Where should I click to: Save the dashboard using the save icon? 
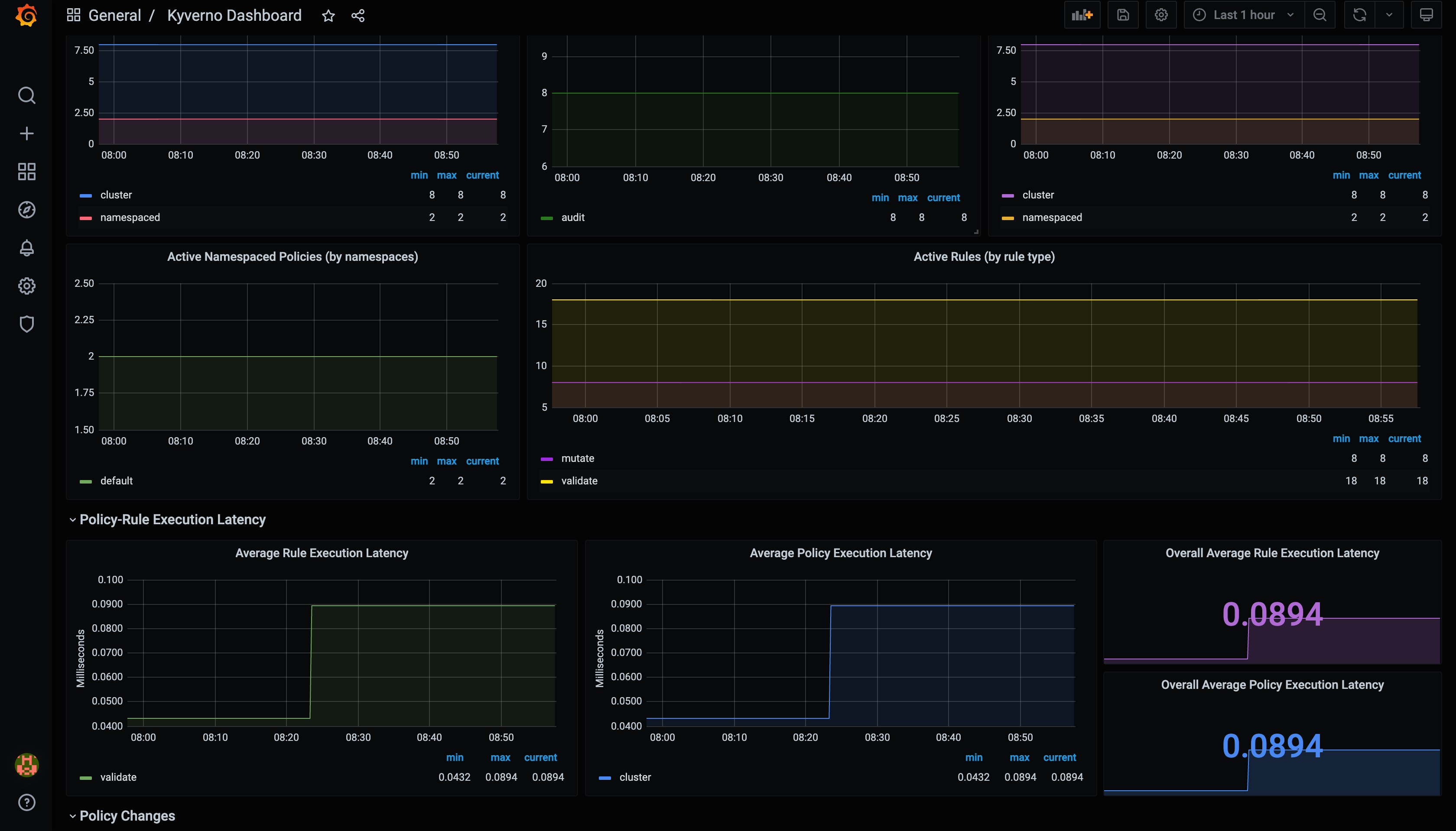coord(1122,14)
